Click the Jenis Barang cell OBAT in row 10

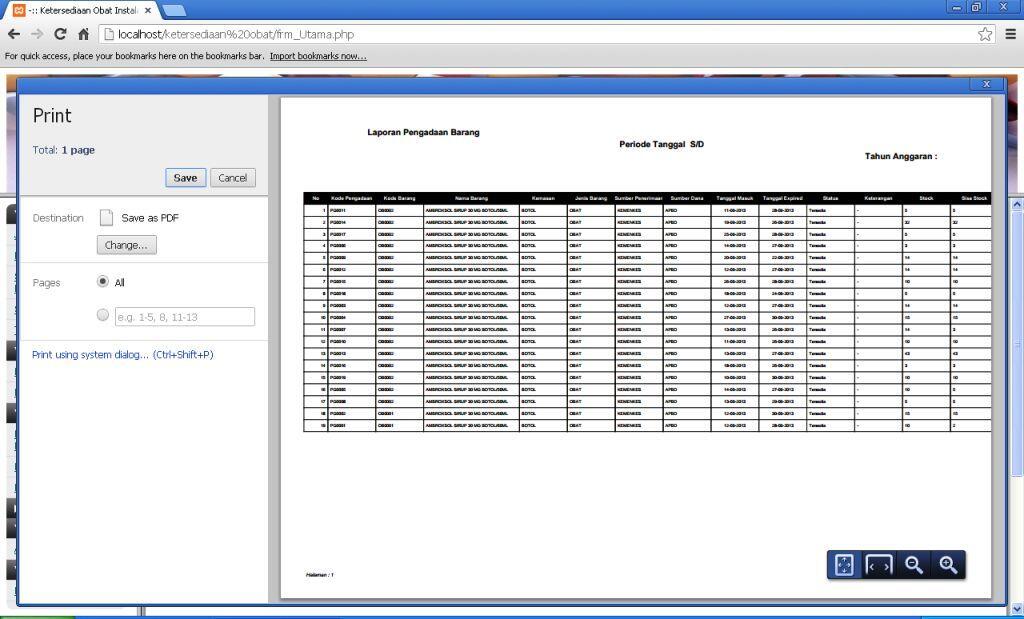pyautogui.click(x=591, y=317)
